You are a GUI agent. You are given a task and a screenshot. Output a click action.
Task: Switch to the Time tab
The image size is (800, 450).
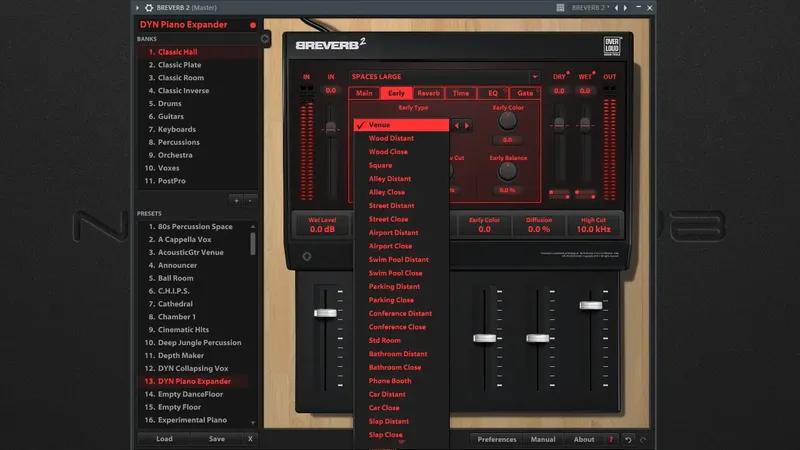tap(461, 93)
